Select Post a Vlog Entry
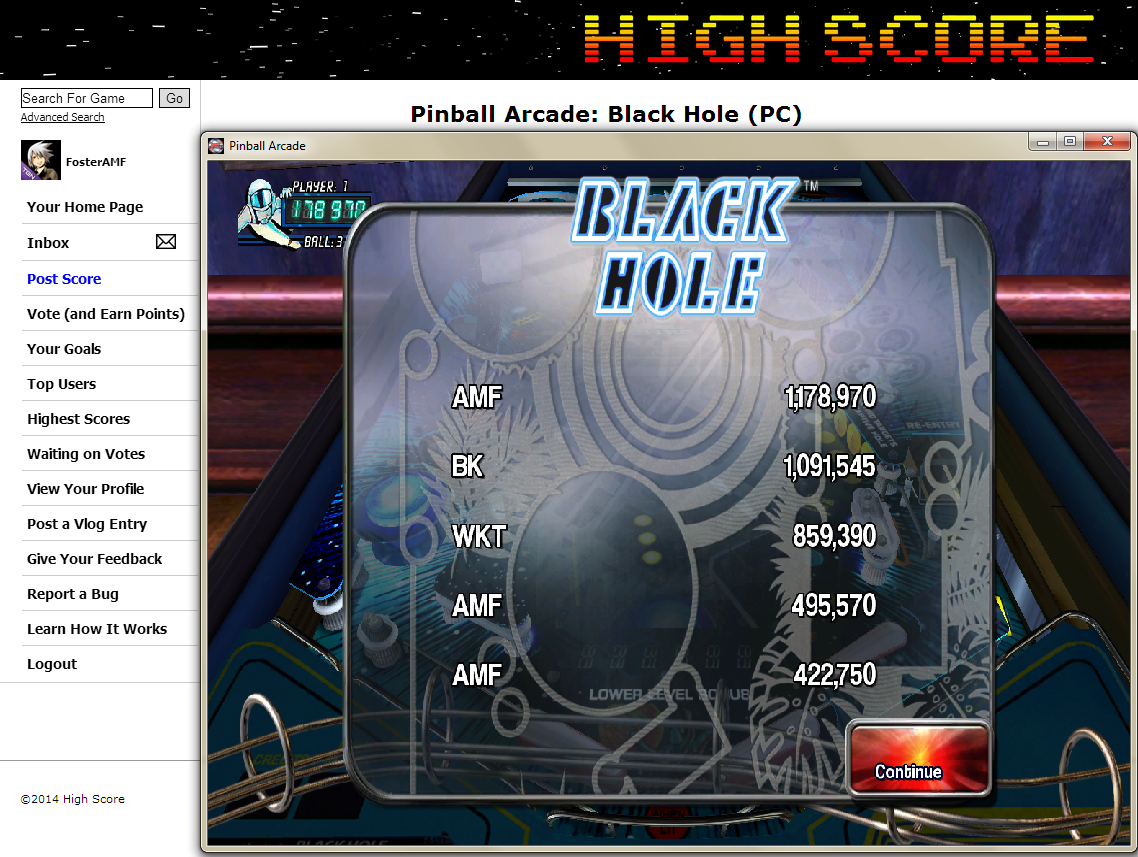The image size is (1138, 857). coord(87,524)
